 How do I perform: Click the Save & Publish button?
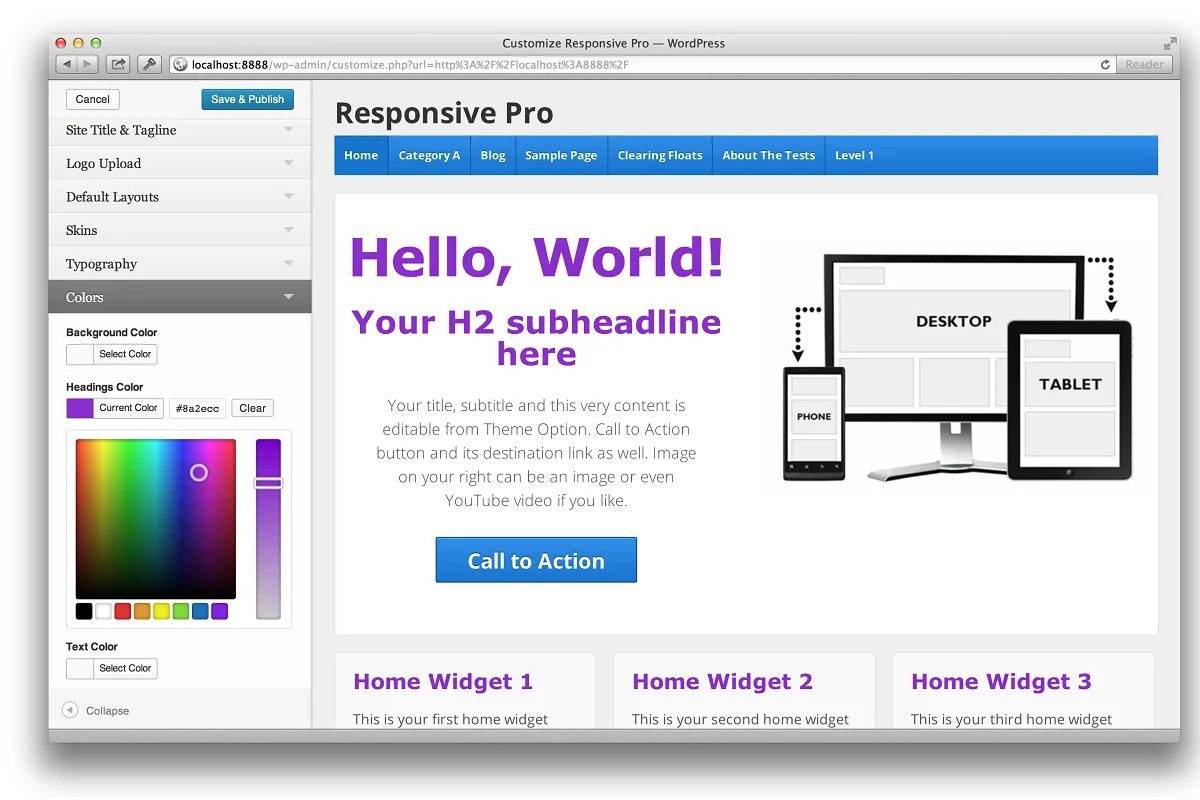tap(247, 99)
